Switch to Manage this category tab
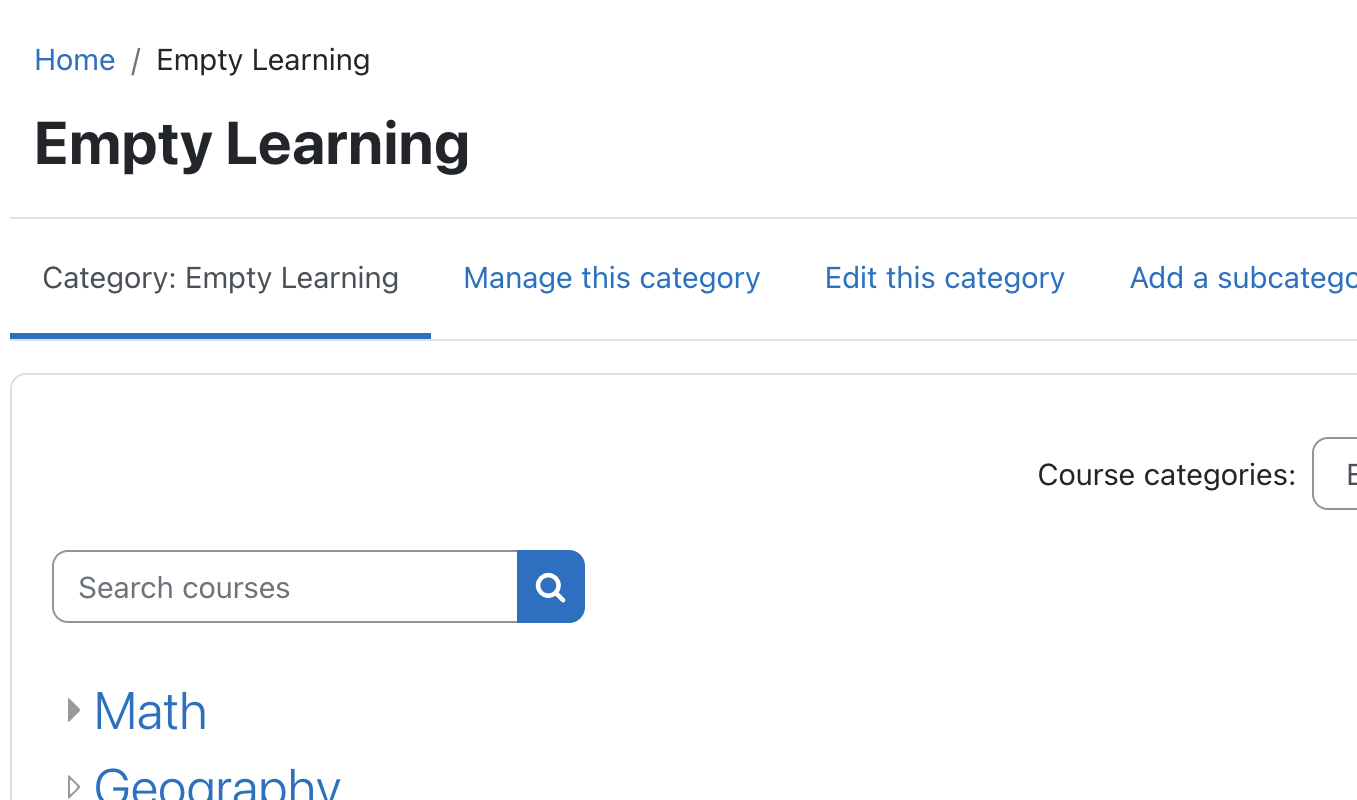This screenshot has height=800, width=1357. pyautogui.click(x=612, y=278)
